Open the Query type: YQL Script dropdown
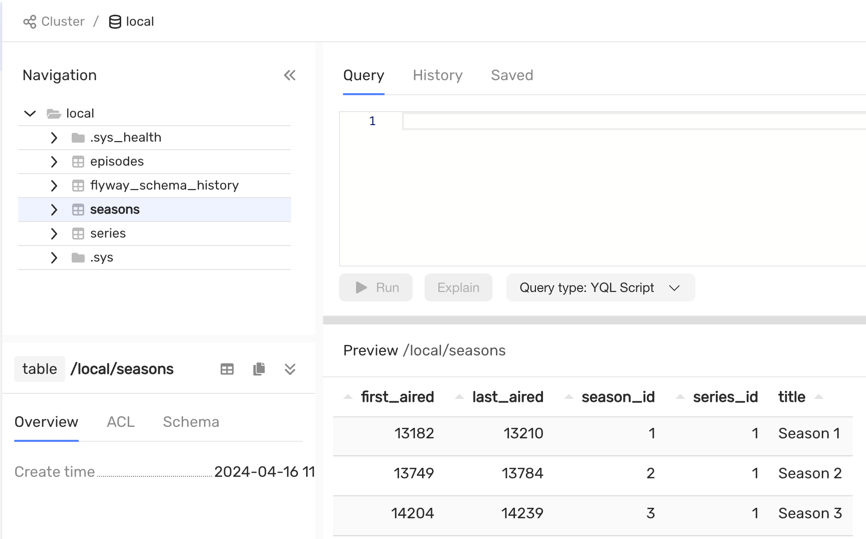This screenshot has height=539, width=866. pos(600,287)
